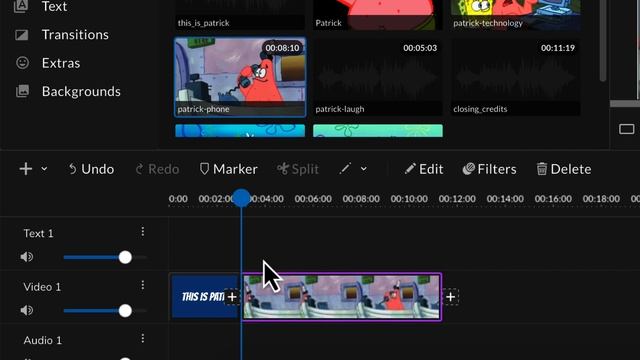Select the blue flower background thumbnail
This screenshot has width=640, height=360.
(240, 131)
